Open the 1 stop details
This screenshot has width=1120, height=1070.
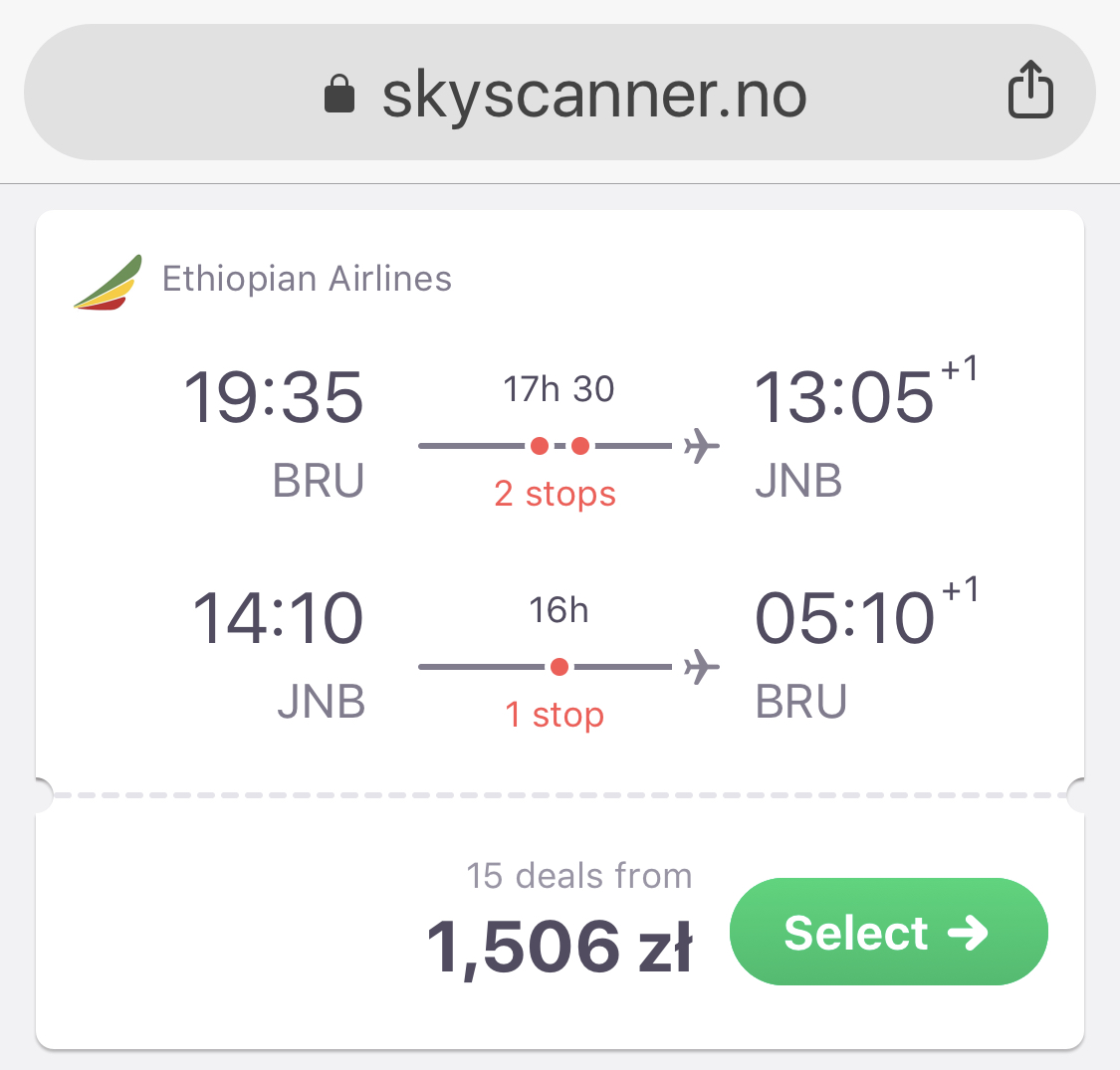point(555,715)
